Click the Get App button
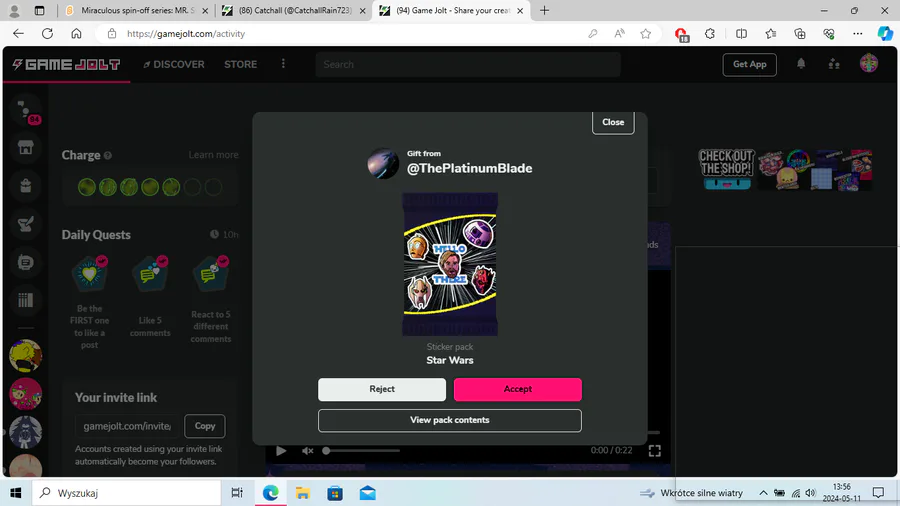Screen dimensions: 900x506 pyautogui.click(x=749, y=64)
